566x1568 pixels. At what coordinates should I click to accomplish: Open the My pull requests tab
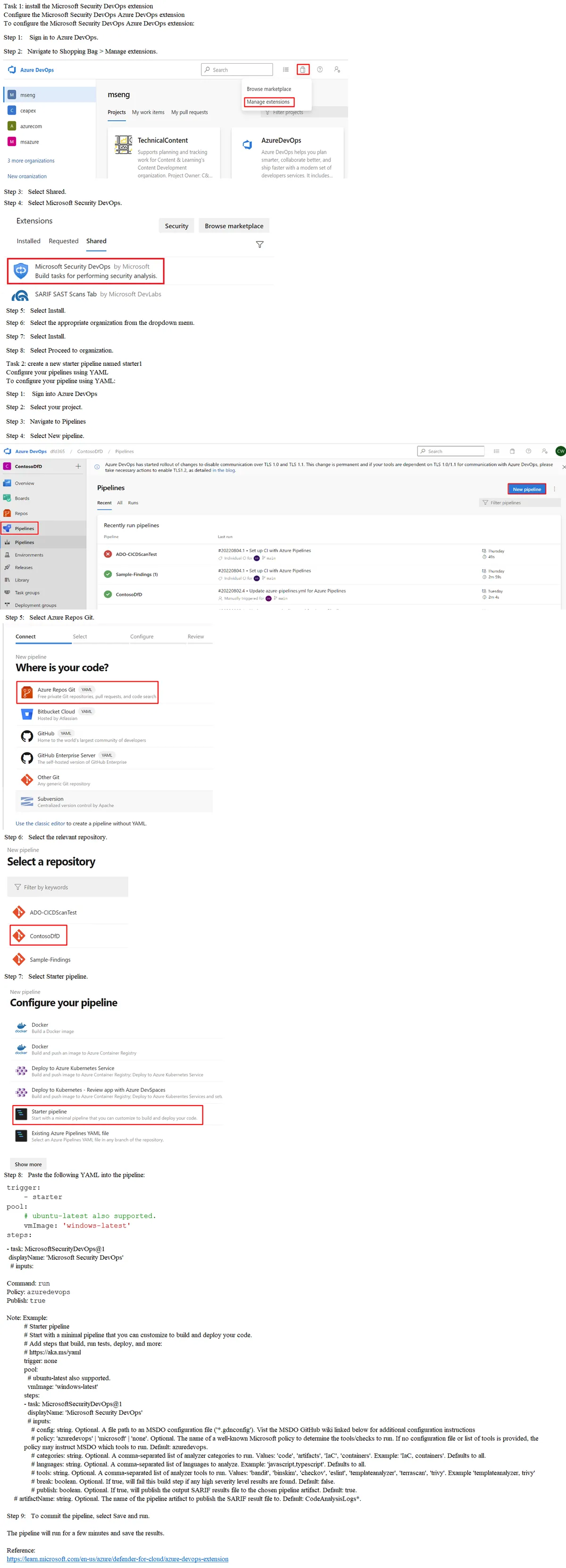tap(190, 112)
